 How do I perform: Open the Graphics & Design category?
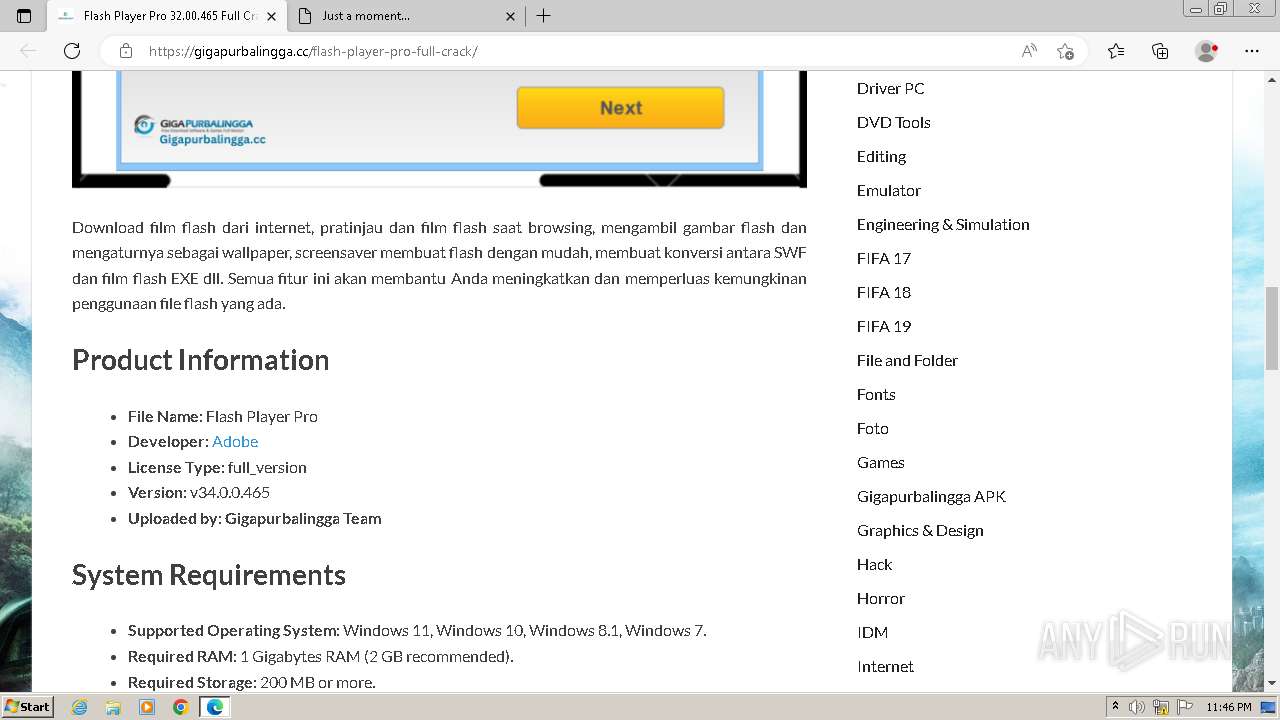(x=920, y=530)
